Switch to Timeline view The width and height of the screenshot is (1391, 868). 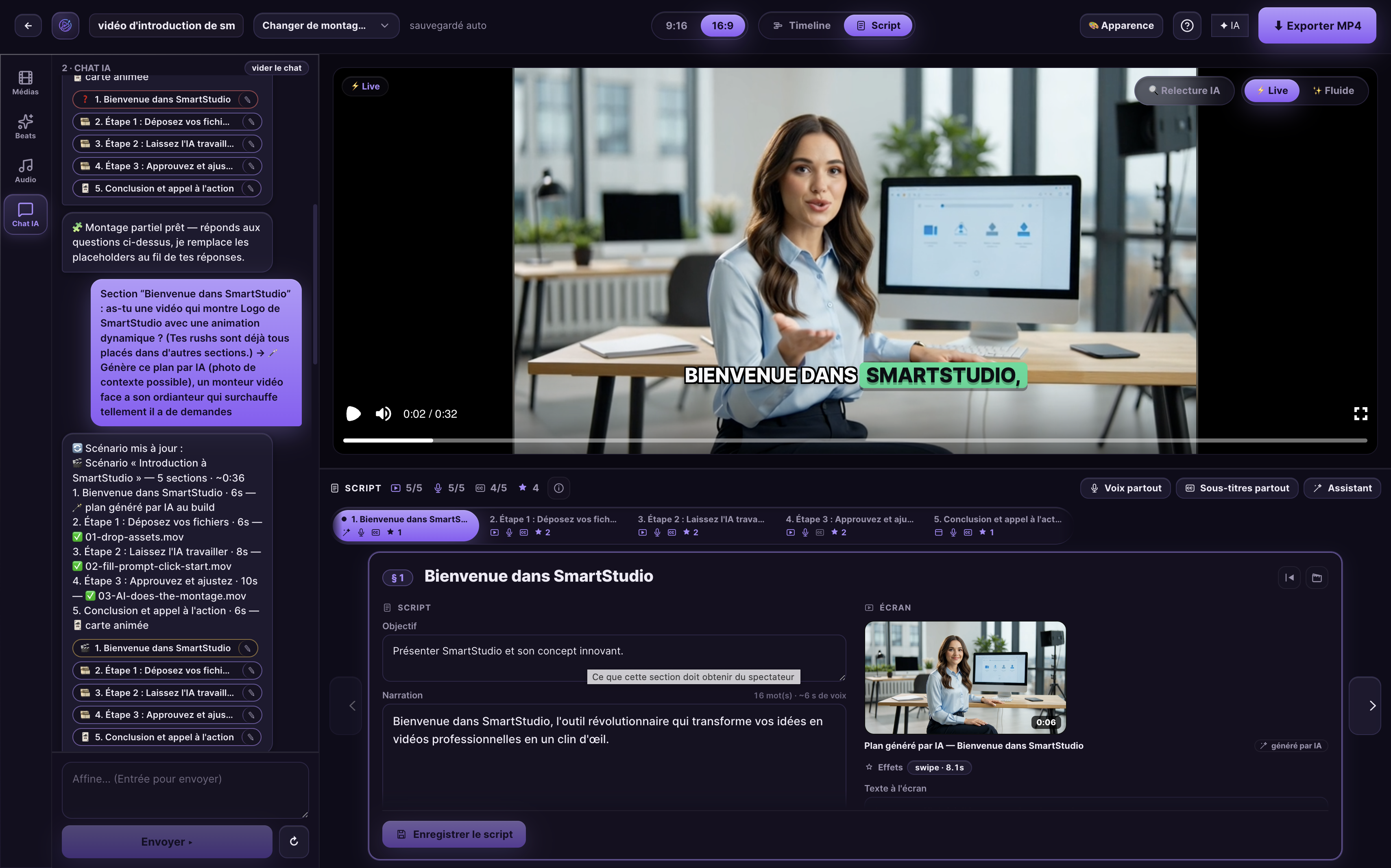pyautogui.click(x=802, y=25)
